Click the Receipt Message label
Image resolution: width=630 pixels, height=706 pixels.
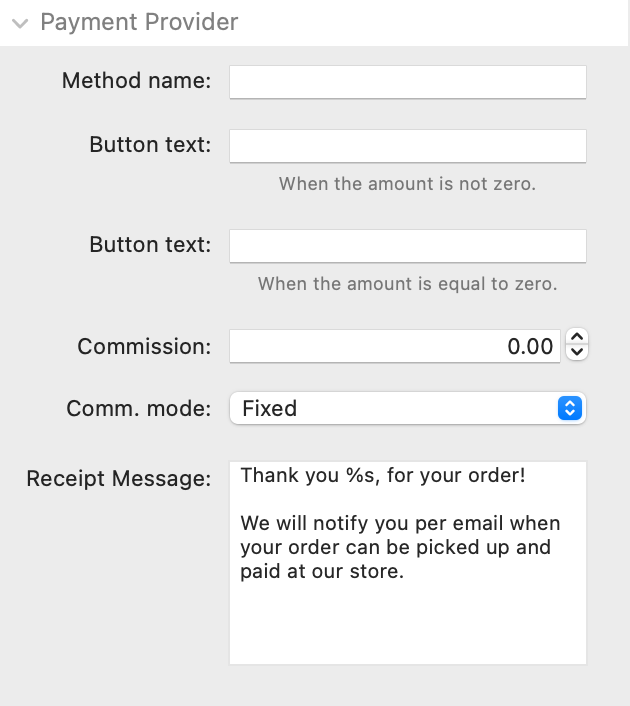(119, 478)
